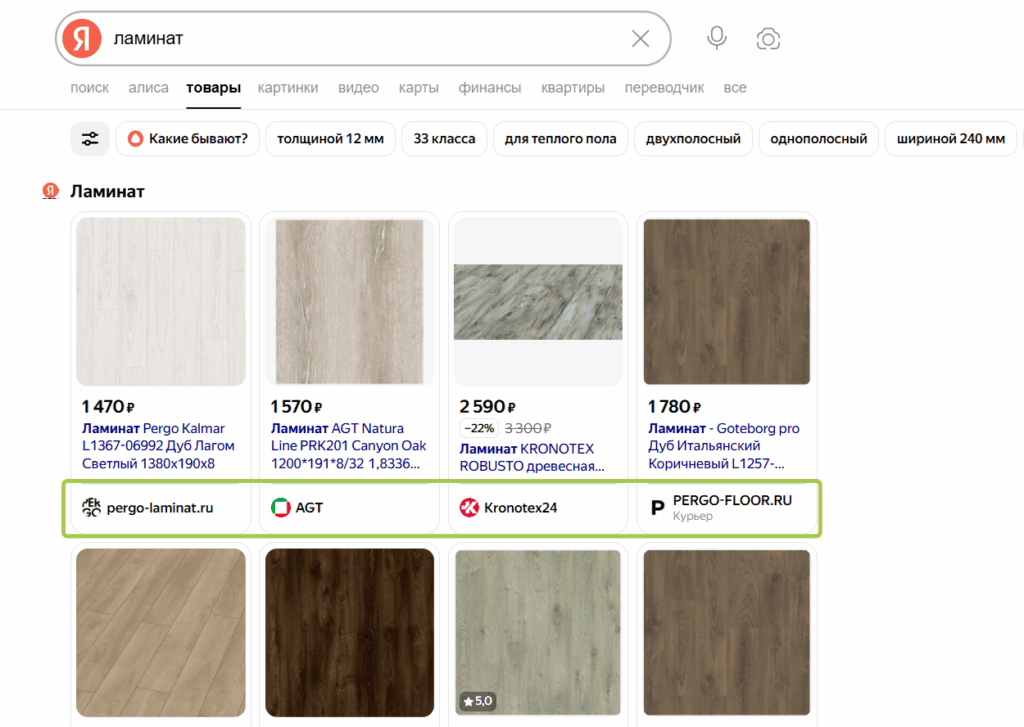Open the 'квартиры' tab
This screenshot has width=1024, height=727.
[573, 88]
